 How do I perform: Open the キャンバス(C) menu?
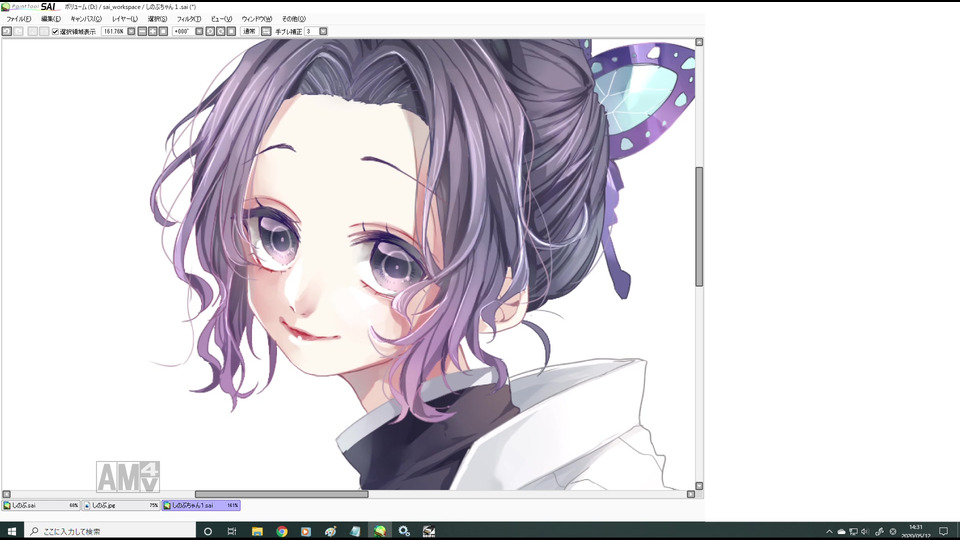tap(86, 19)
